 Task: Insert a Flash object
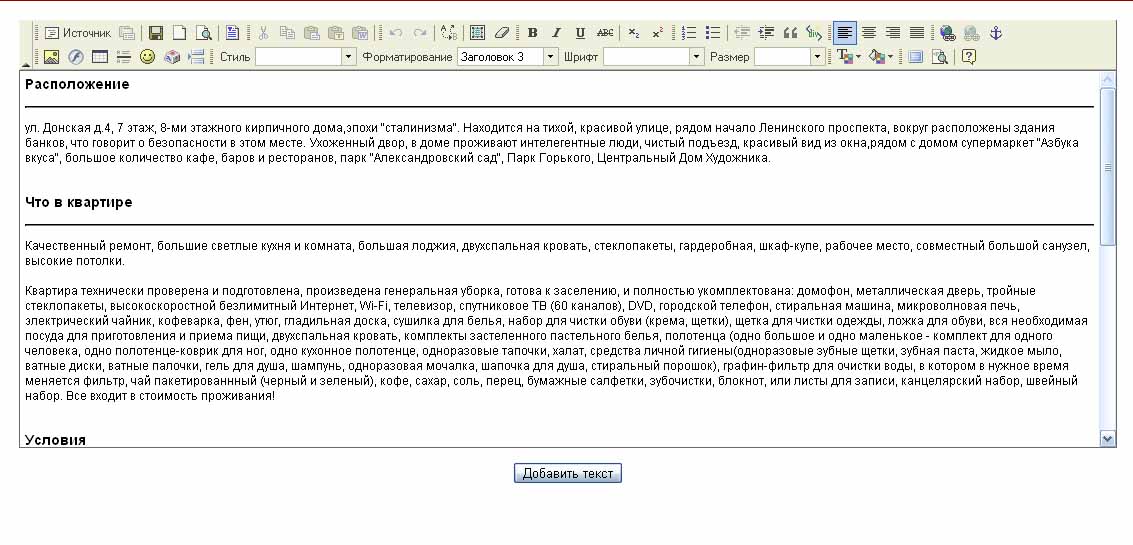75,57
